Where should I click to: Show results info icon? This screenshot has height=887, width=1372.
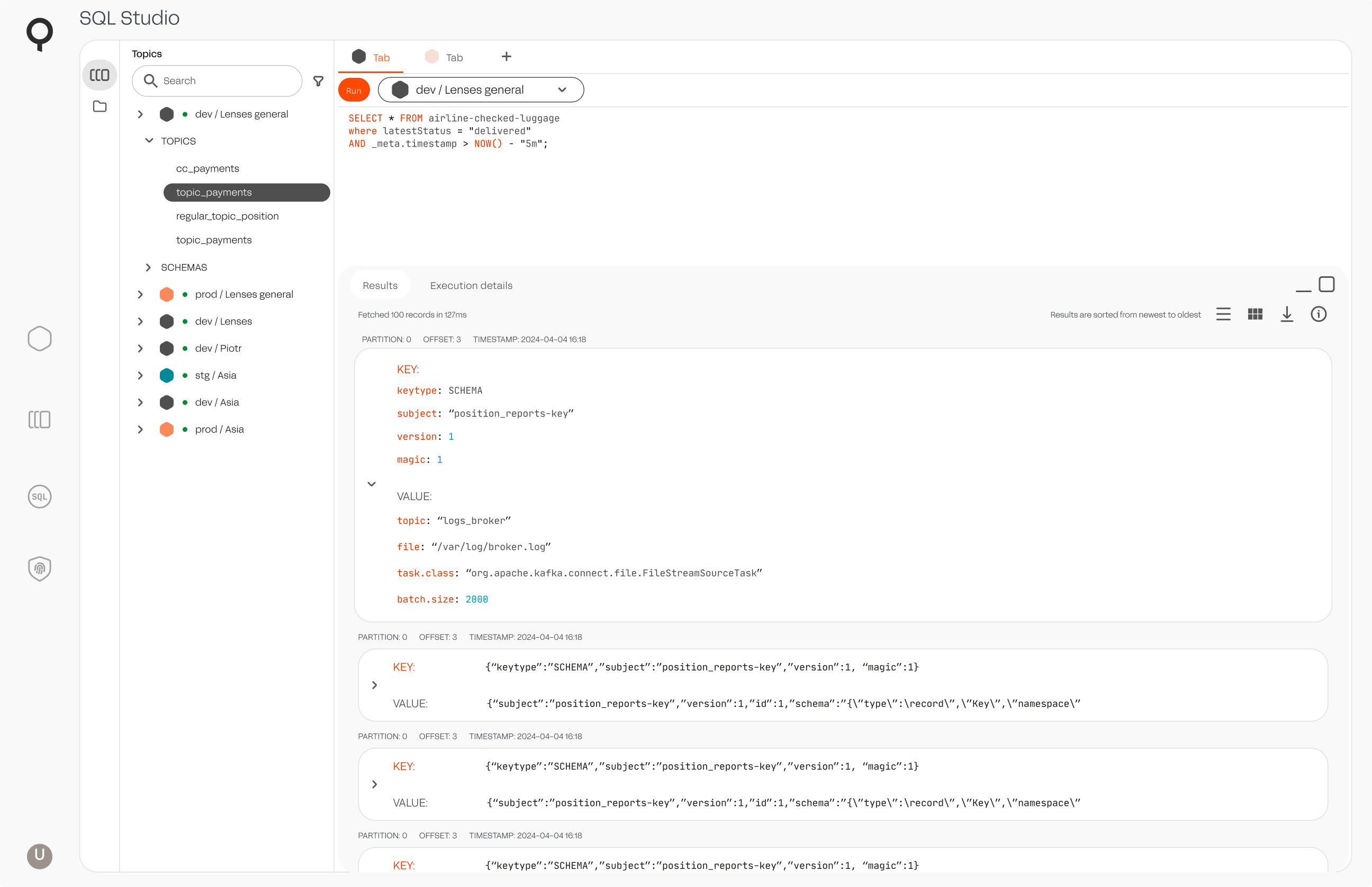point(1319,314)
